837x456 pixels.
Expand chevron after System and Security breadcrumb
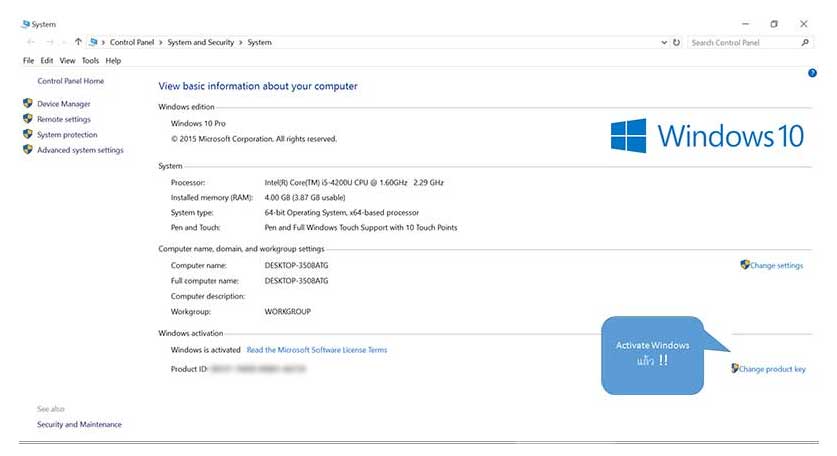(x=241, y=42)
